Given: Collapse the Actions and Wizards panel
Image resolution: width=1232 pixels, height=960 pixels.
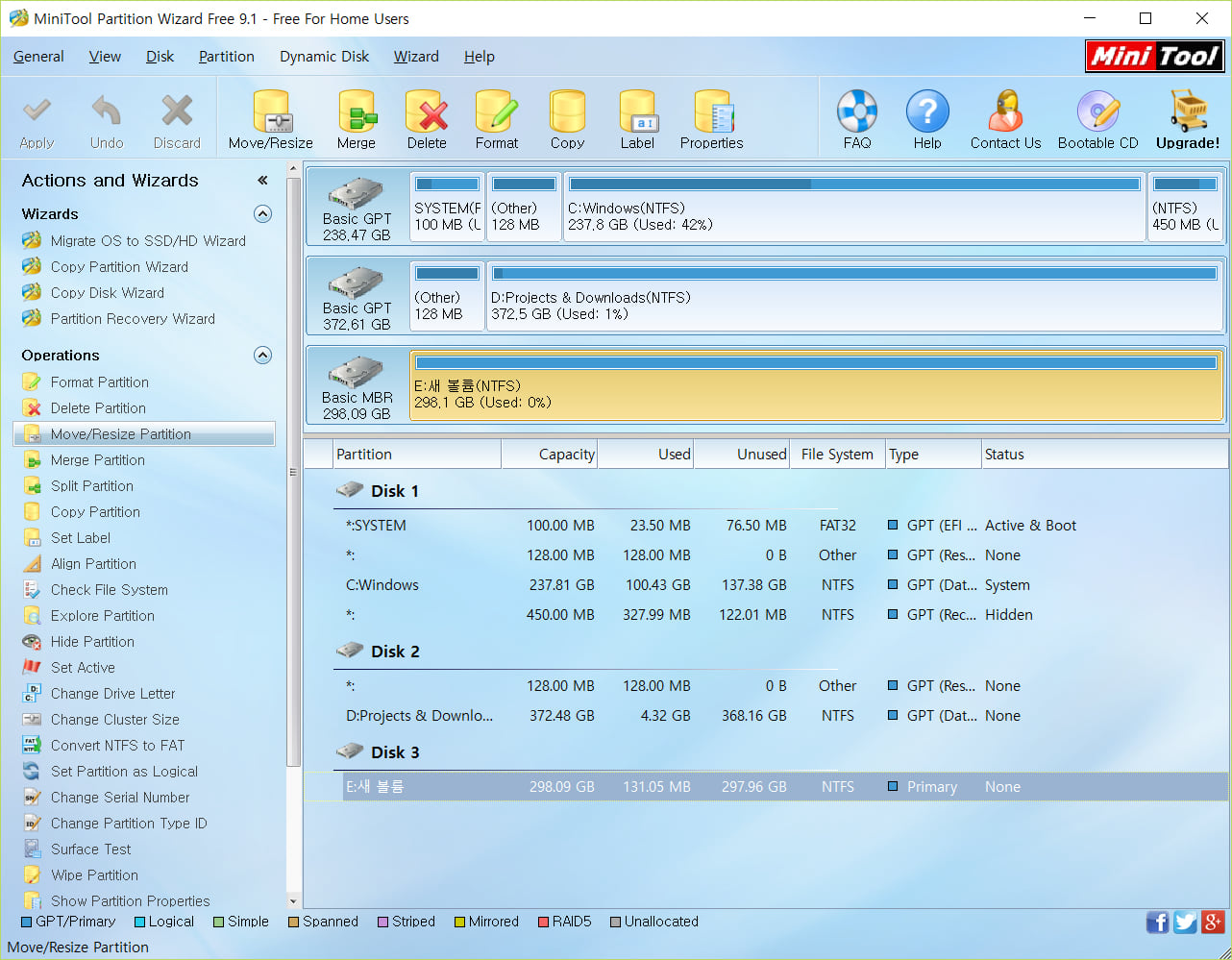Looking at the screenshot, I should point(262,181).
